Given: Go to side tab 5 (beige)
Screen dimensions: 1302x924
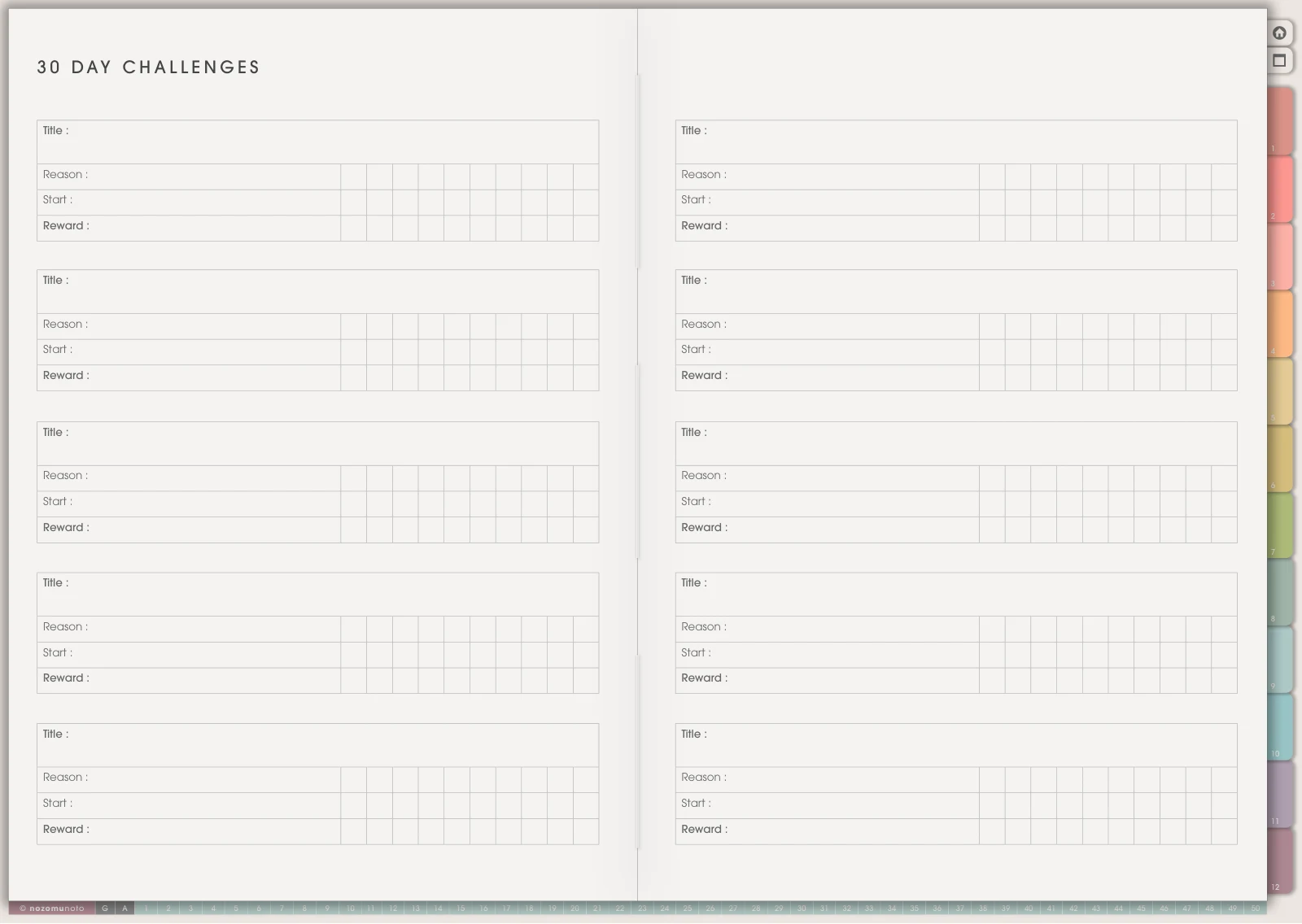Looking at the screenshot, I should click(1280, 390).
